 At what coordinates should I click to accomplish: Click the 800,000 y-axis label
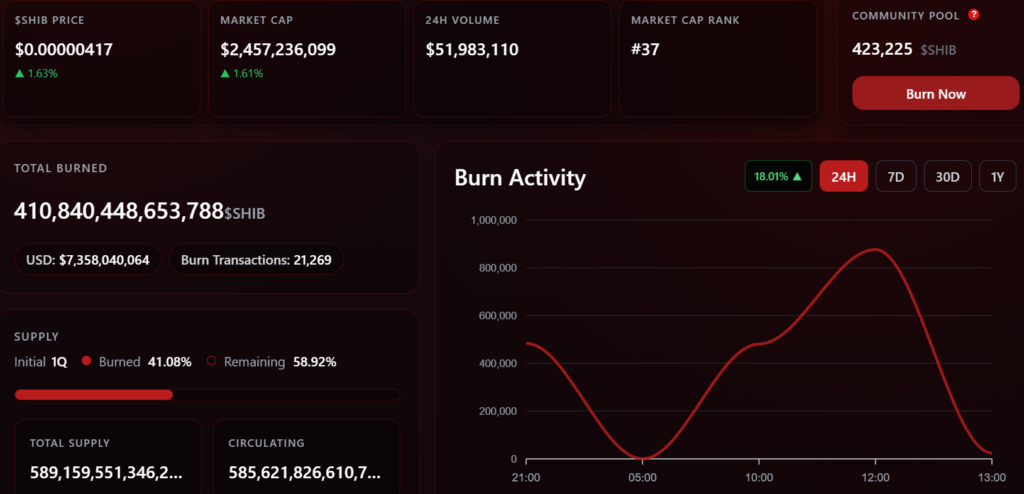498,268
